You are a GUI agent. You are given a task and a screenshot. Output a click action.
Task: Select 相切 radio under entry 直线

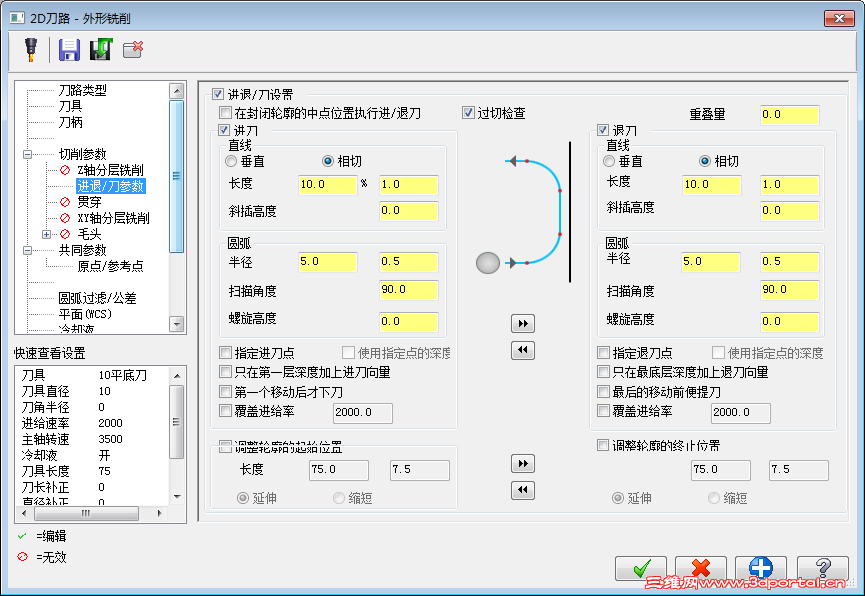tap(328, 161)
